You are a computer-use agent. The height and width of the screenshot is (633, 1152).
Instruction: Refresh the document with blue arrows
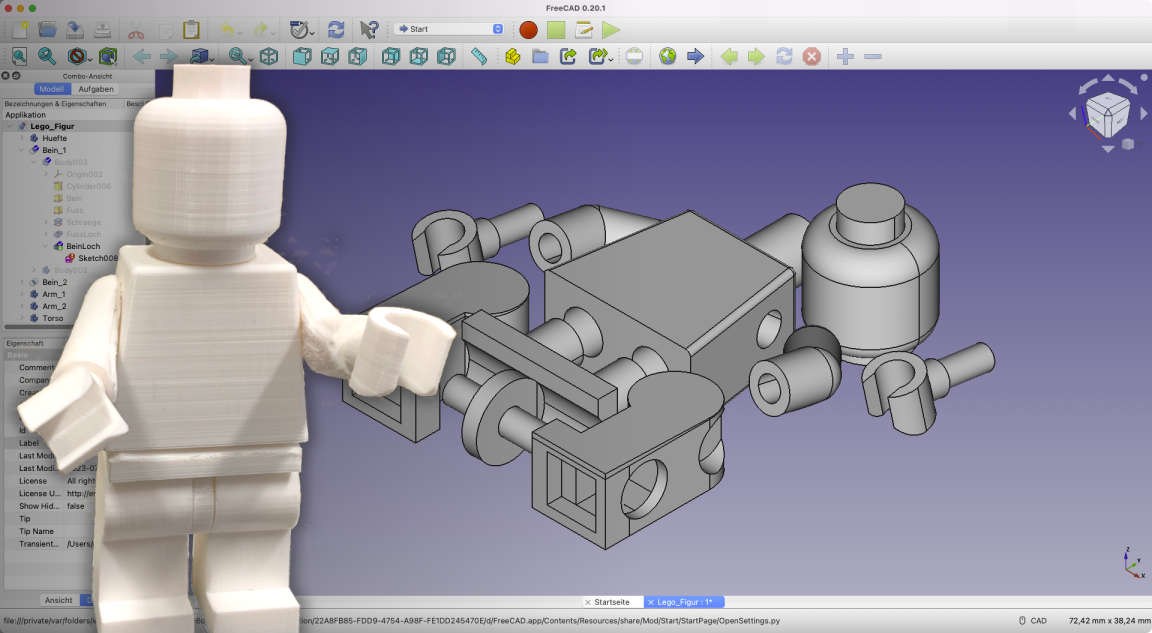point(336,29)
